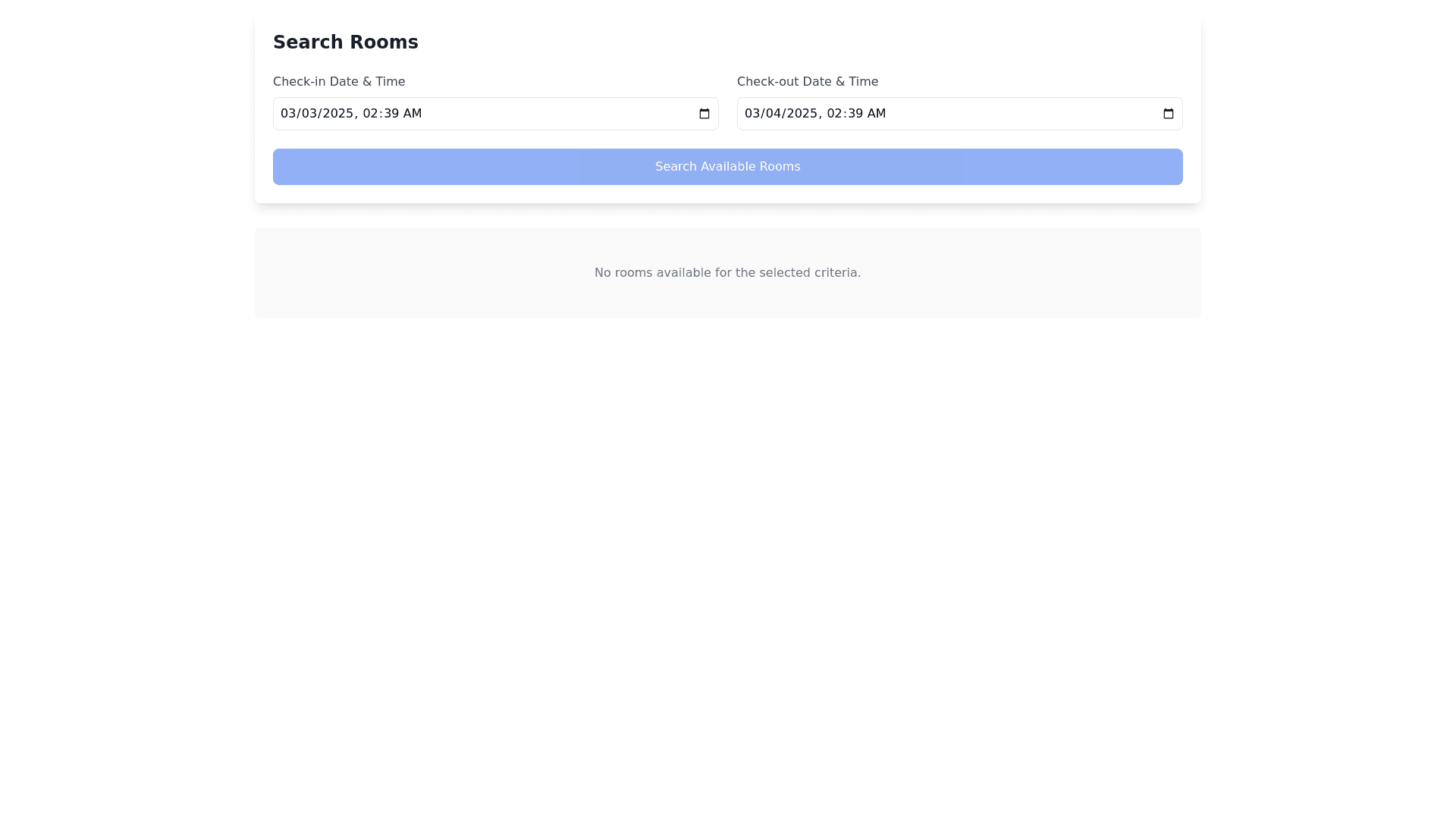Select the month segment of check-in date
Image resolution: width=1456 pixels, height=819 pixels.
(287, 114)
